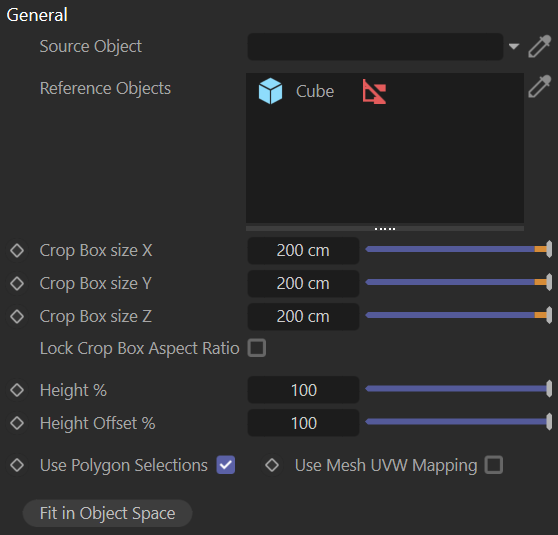Image resolution: width=558 pixels, height=535 pixels.
Task: Enable Lock Crop Box Aspect Ratio checkbox
Action: click(x=257, y=348)
